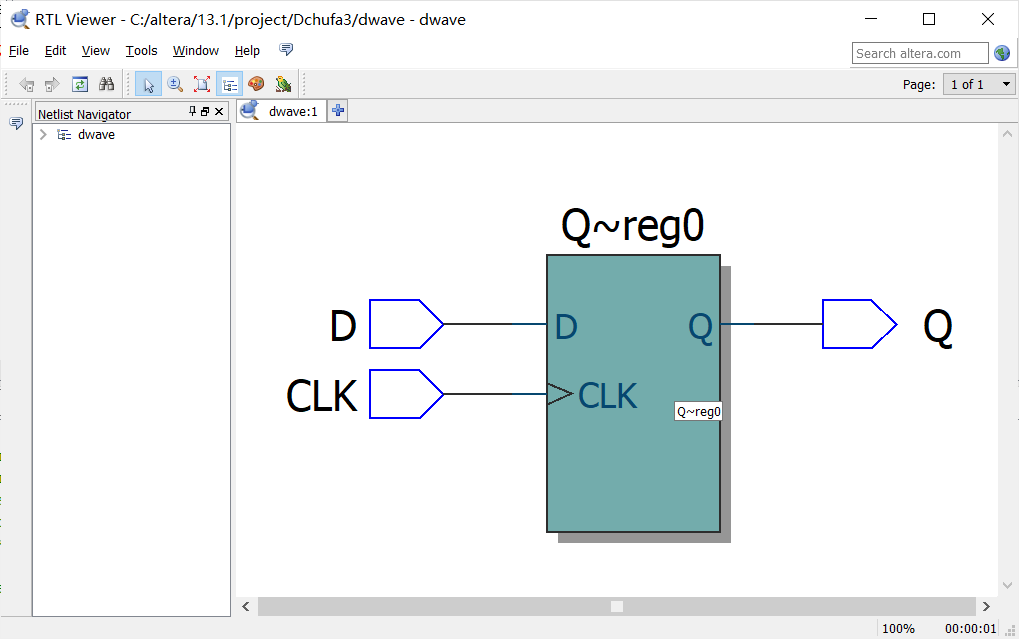This screenshot has height=639, width=1019.
Task: Click the plus button to open new page
Action: click(x=337, y=110)
